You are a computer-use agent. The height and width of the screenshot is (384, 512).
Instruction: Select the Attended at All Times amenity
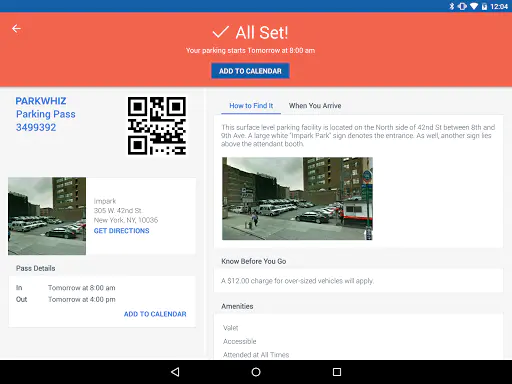(256, 355)
